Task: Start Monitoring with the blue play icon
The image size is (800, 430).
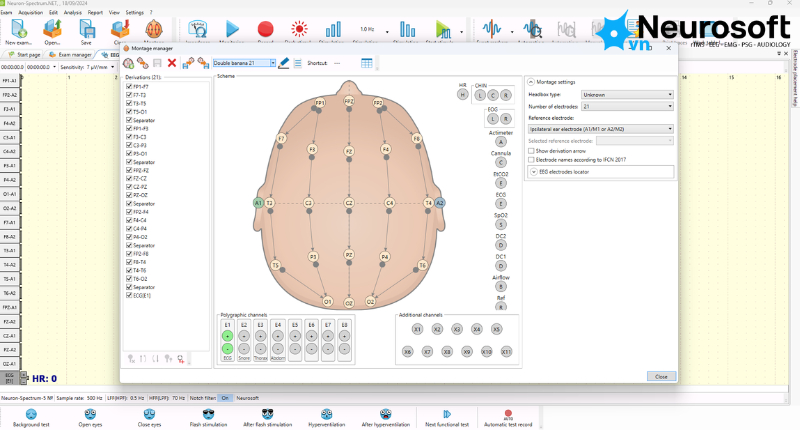Action: (233, 29)
